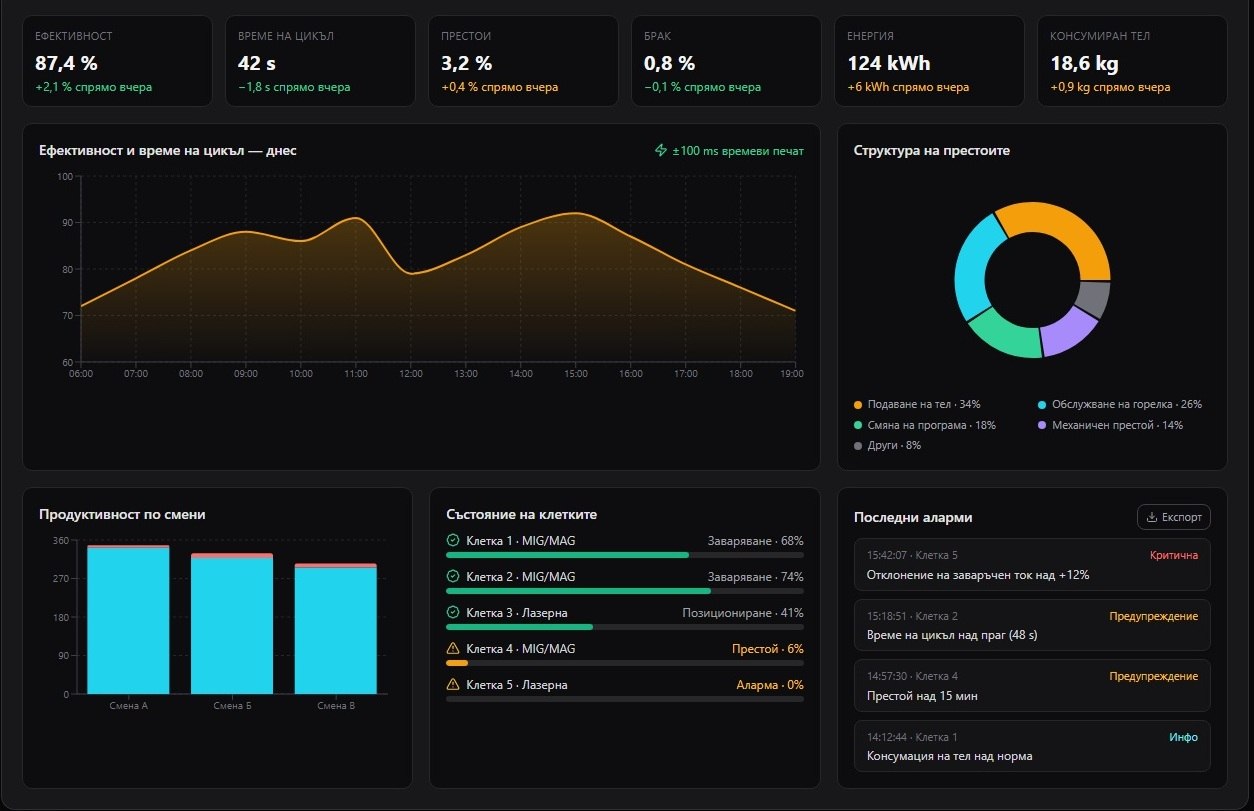Click the Структура на престоите heading

(x=932, y=150)
